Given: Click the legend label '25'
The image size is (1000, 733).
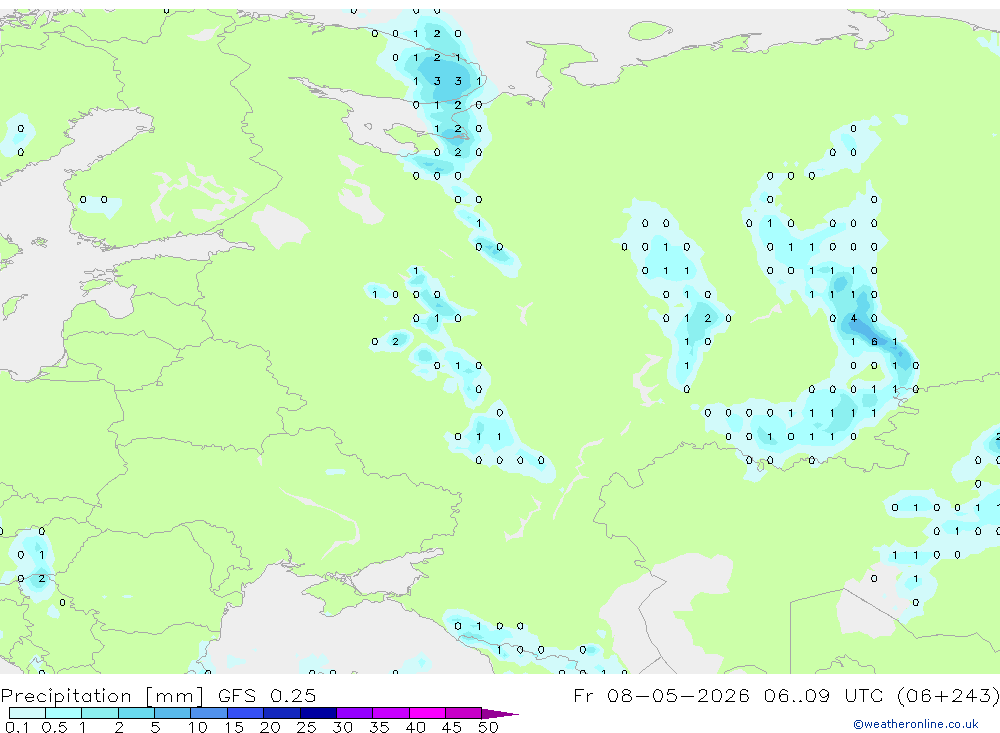Looking at the screenshot, I should [x=306, y=727].
